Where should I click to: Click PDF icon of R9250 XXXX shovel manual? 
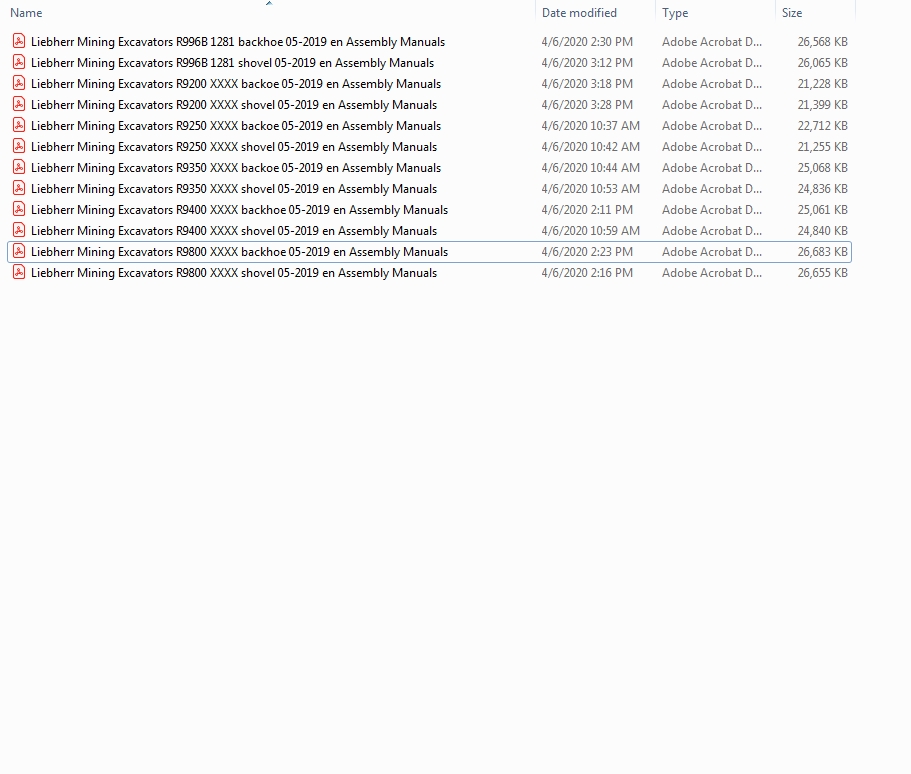[x=19, y=146]
